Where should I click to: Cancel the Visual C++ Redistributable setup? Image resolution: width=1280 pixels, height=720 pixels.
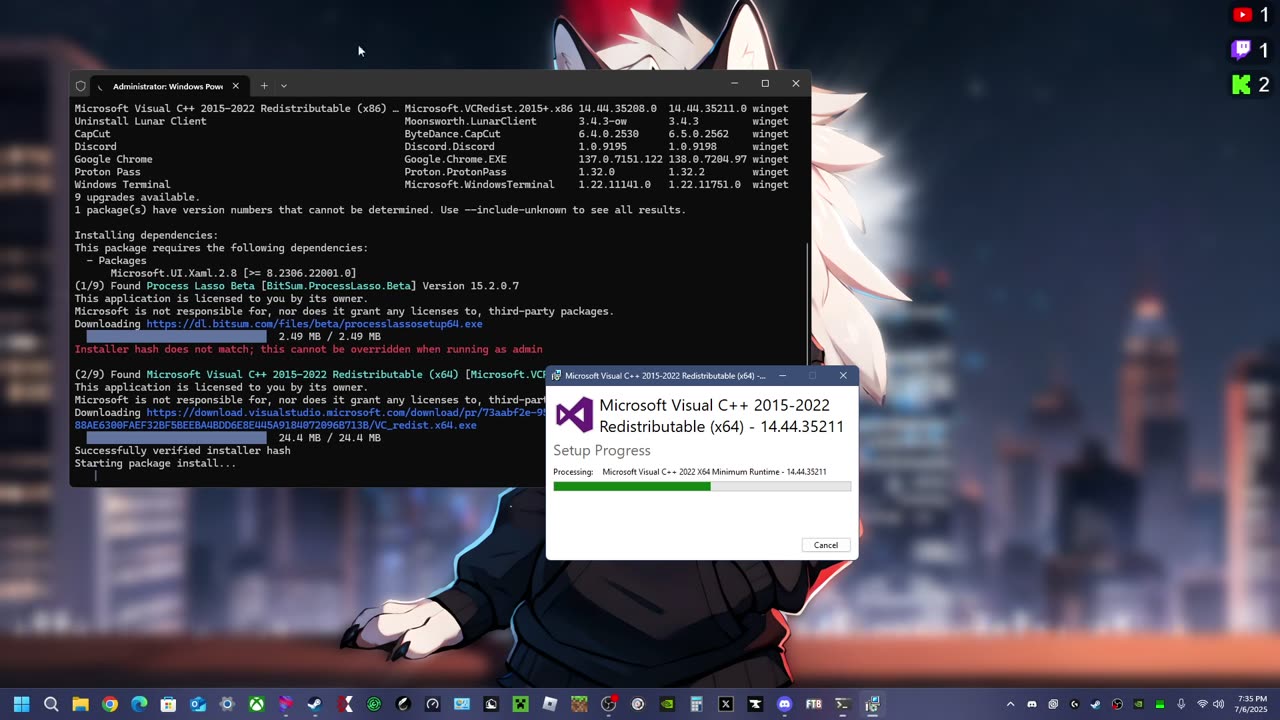826,545
